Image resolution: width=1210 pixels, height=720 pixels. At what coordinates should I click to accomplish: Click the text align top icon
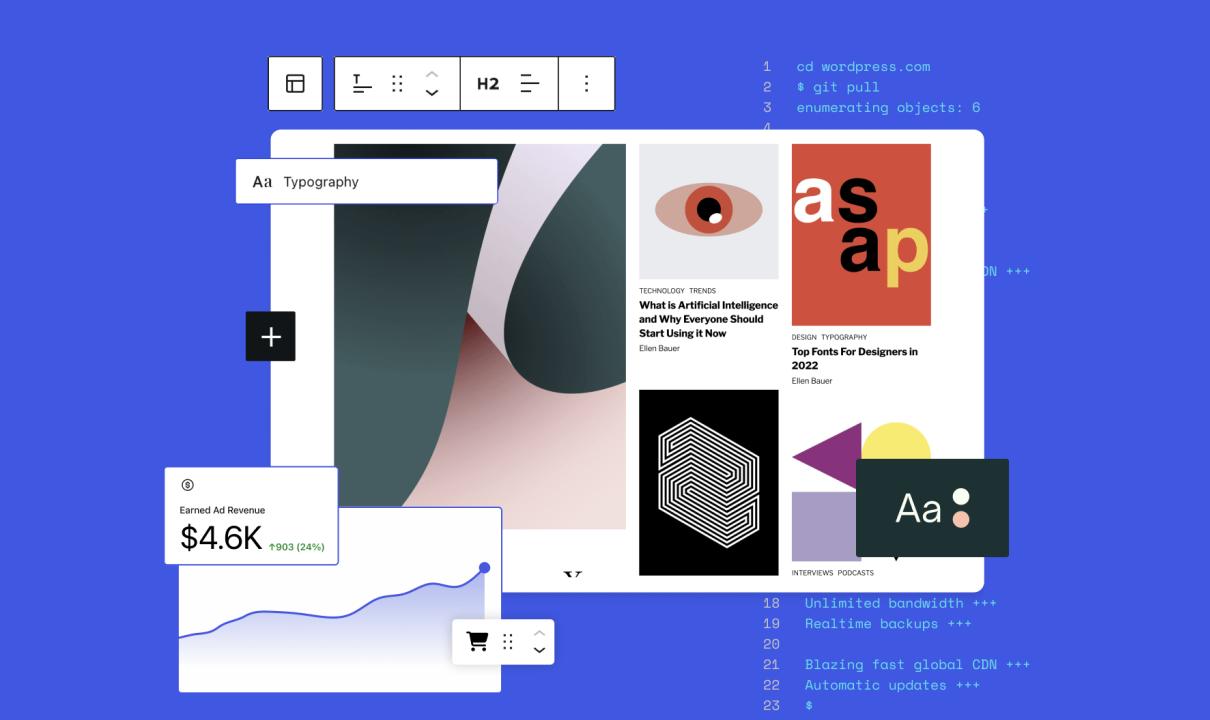pyautogui.click(x=361, y=84)
